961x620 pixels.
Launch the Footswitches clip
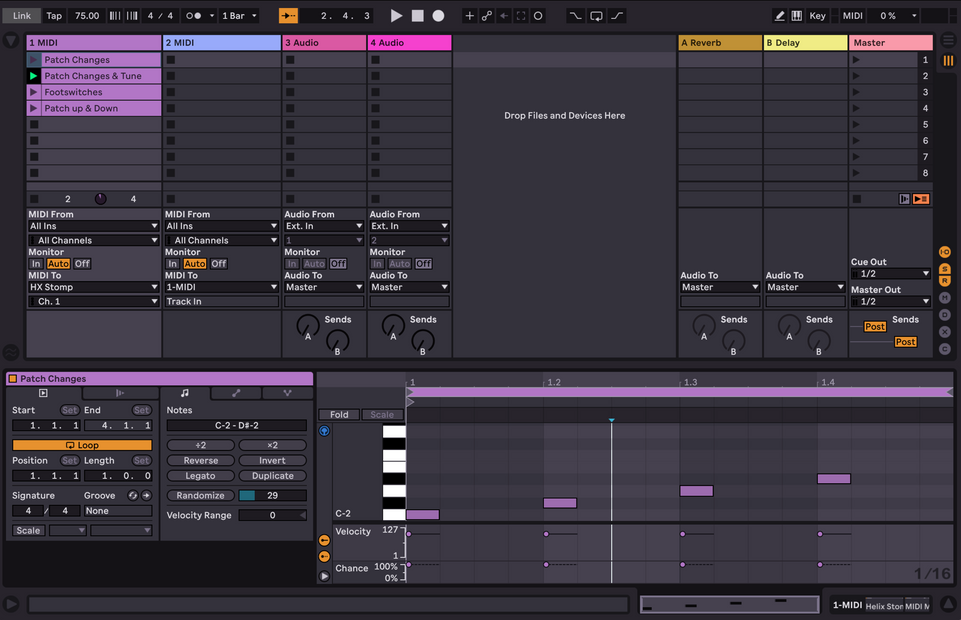tap(34, 91)
